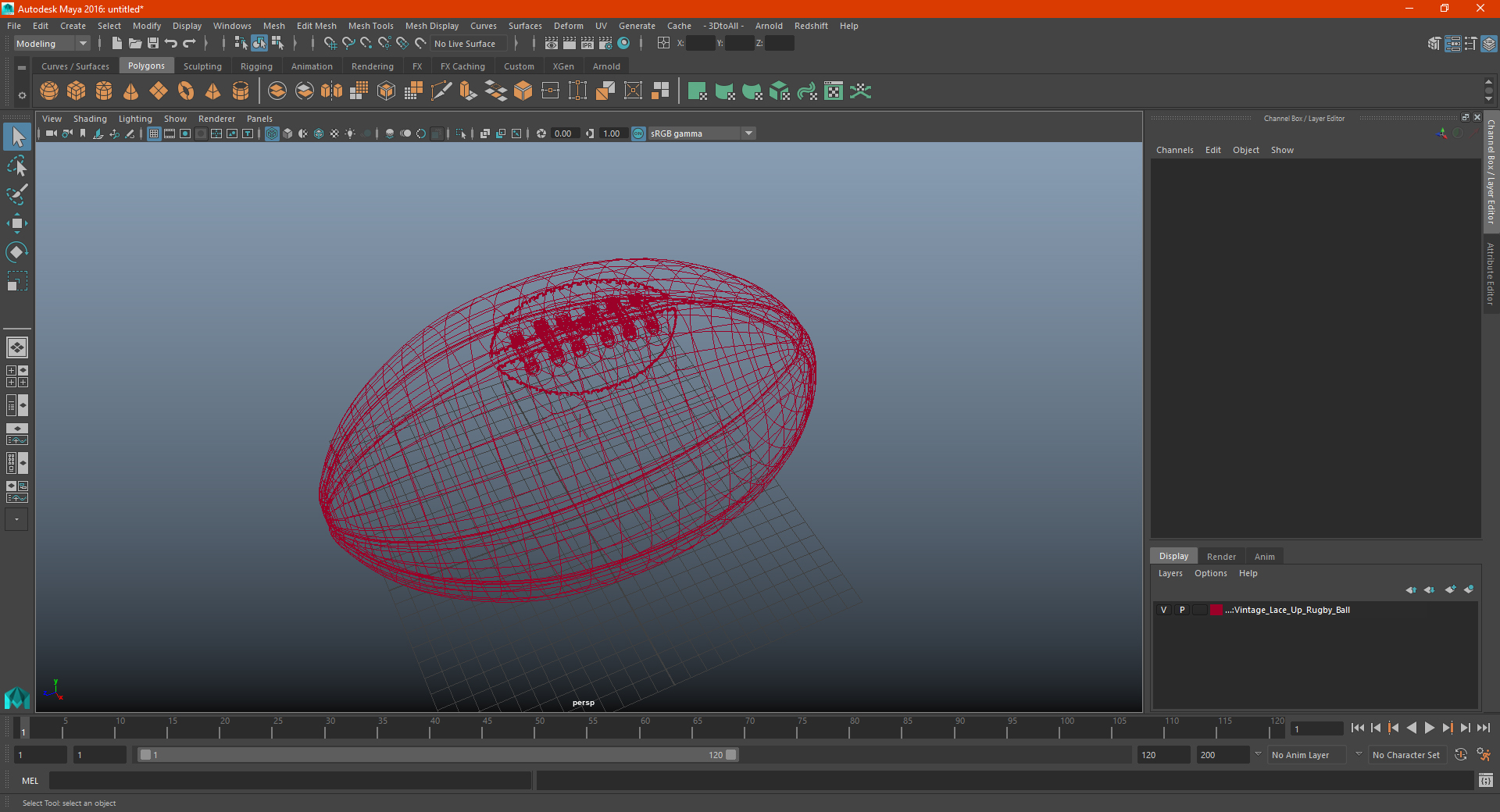Toggle Snap to curves icon

(348, 44)
